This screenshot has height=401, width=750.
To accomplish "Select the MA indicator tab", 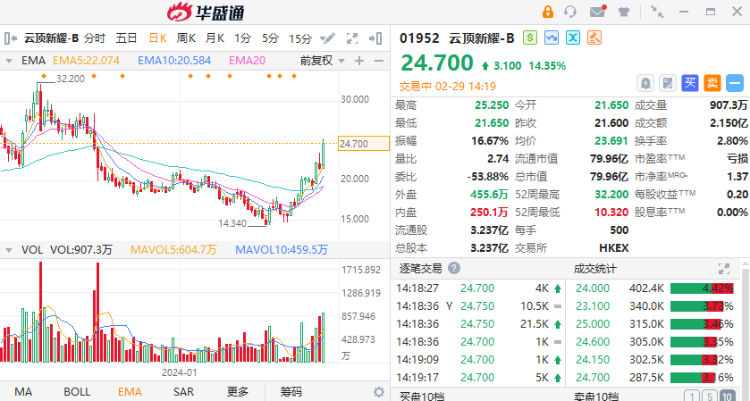I will (23, 392).
